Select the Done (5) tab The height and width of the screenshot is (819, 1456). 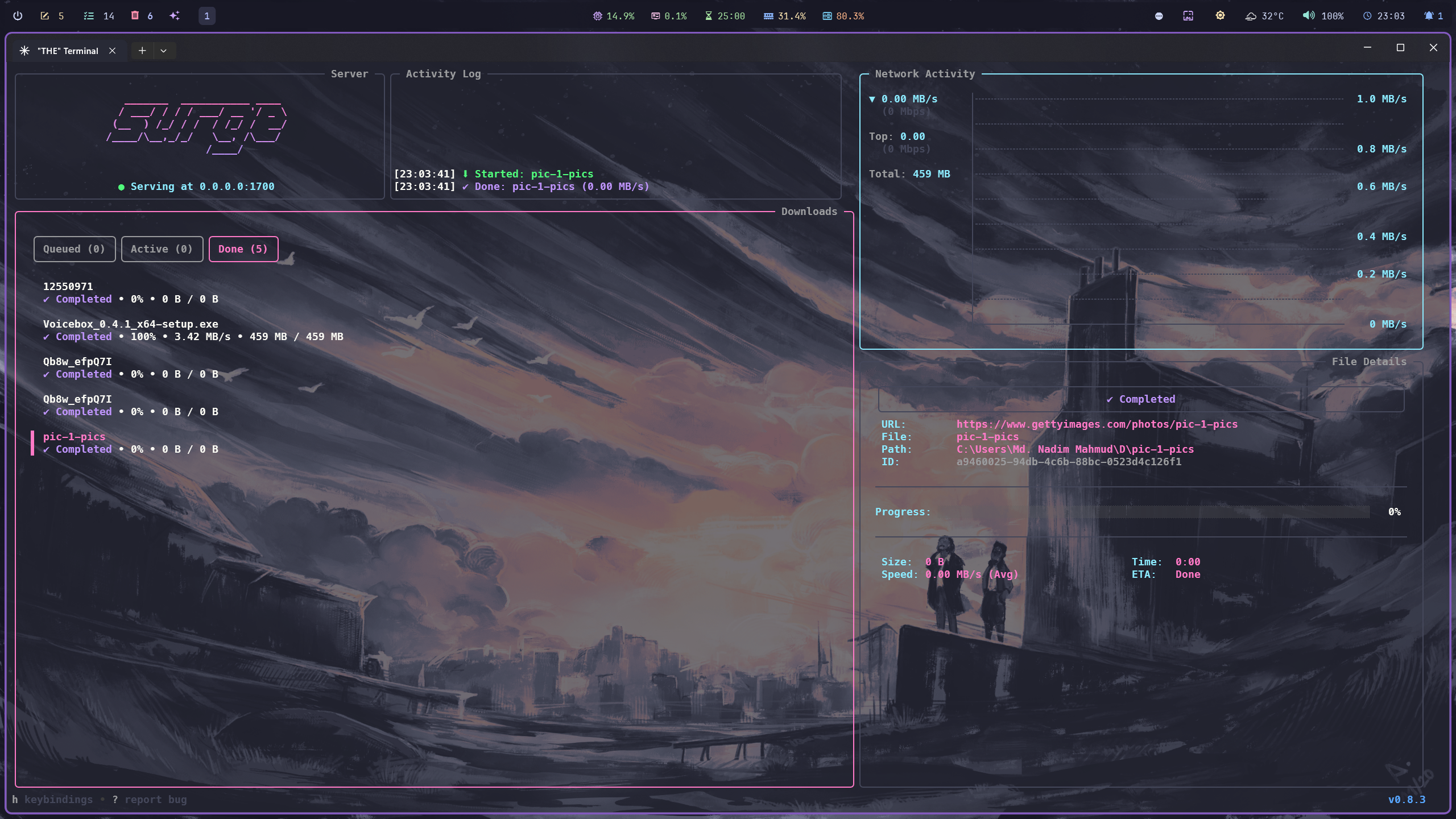tap(243, 249)
